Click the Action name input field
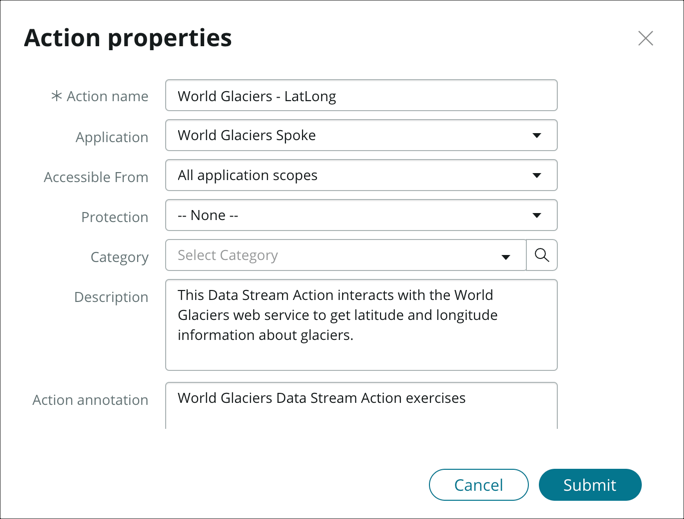The width and height of the screenshot is (684, 519). click(x=361, y=96)
